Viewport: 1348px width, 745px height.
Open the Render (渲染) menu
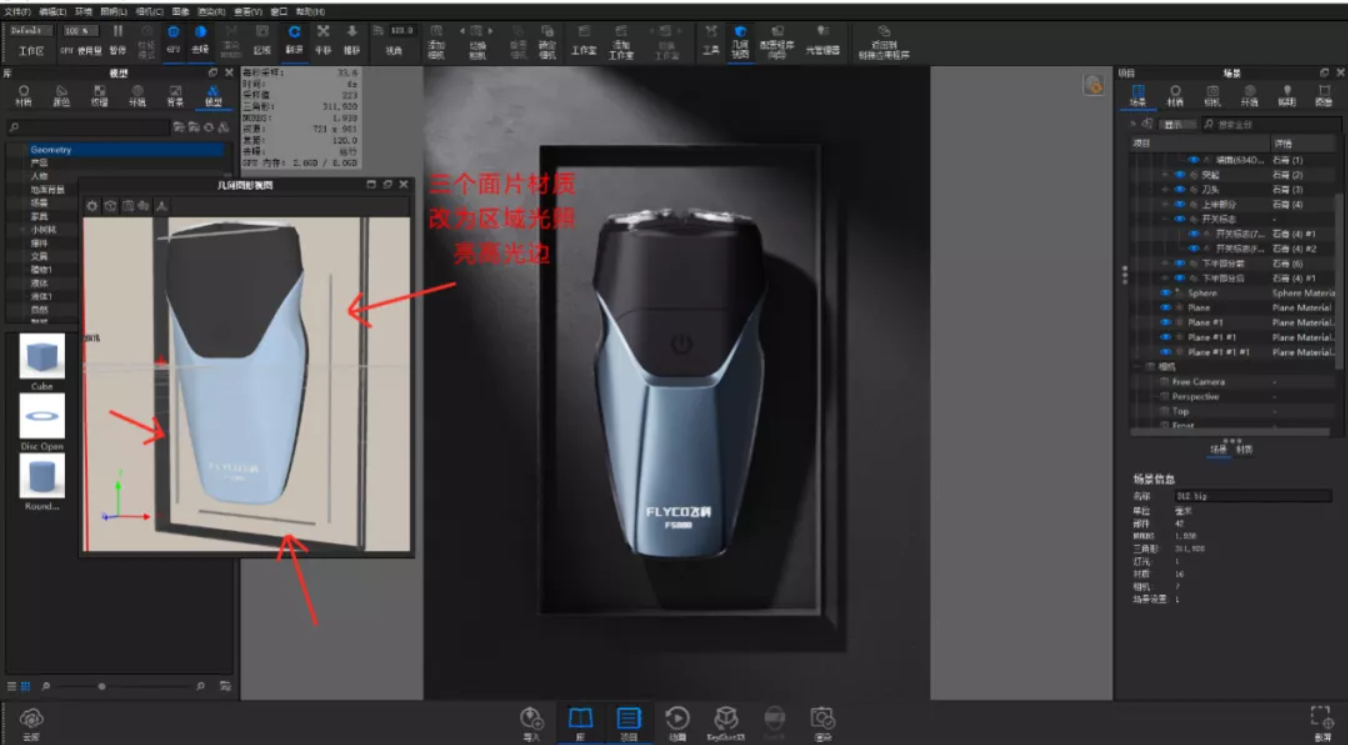pyautogui.click(x=210, y=11)
